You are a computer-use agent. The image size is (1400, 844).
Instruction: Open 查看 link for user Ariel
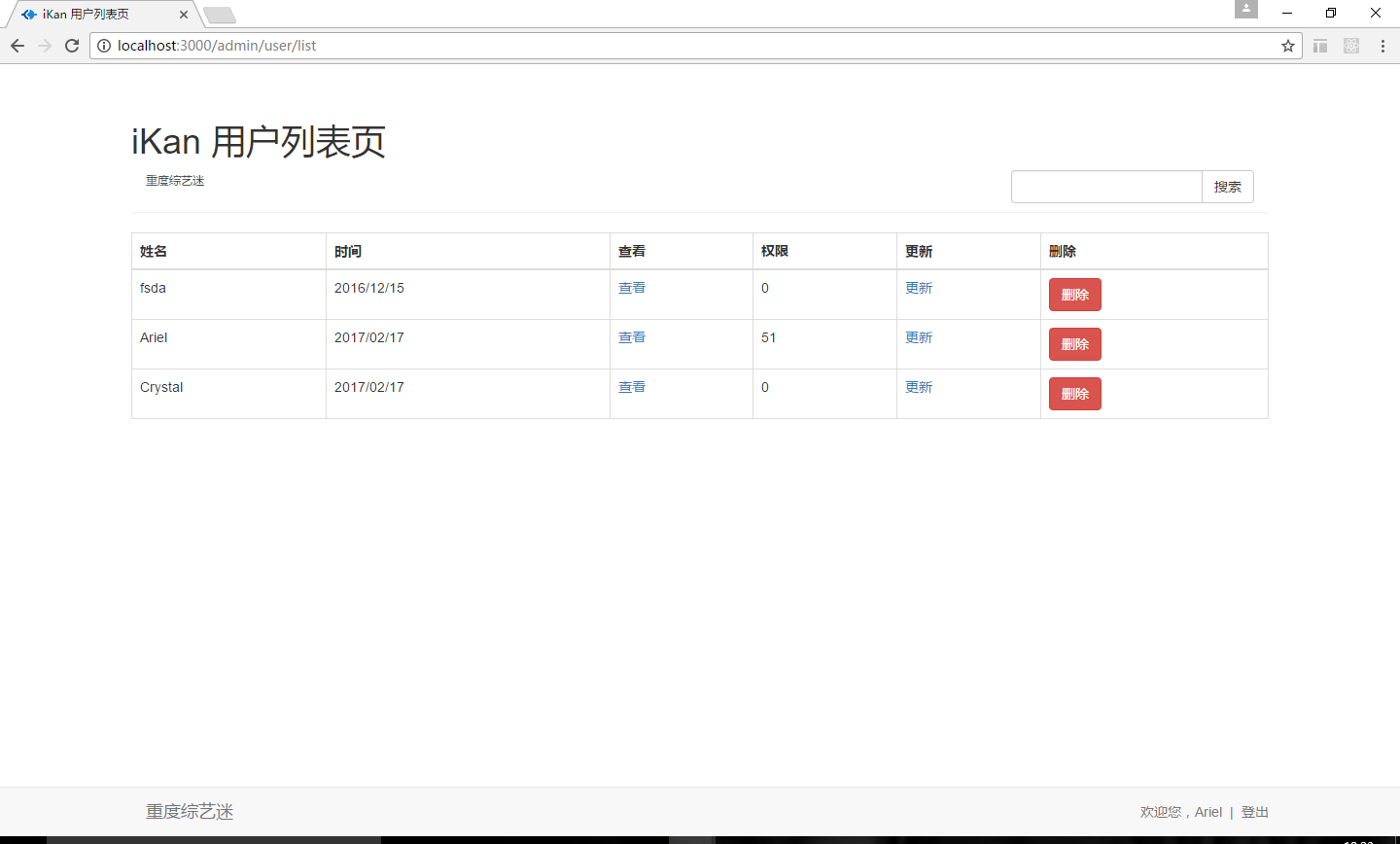coord(632,337)
